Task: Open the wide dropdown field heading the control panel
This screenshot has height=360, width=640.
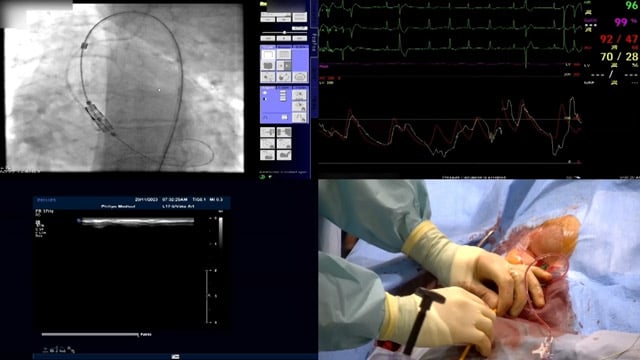Action: [276, 14]
